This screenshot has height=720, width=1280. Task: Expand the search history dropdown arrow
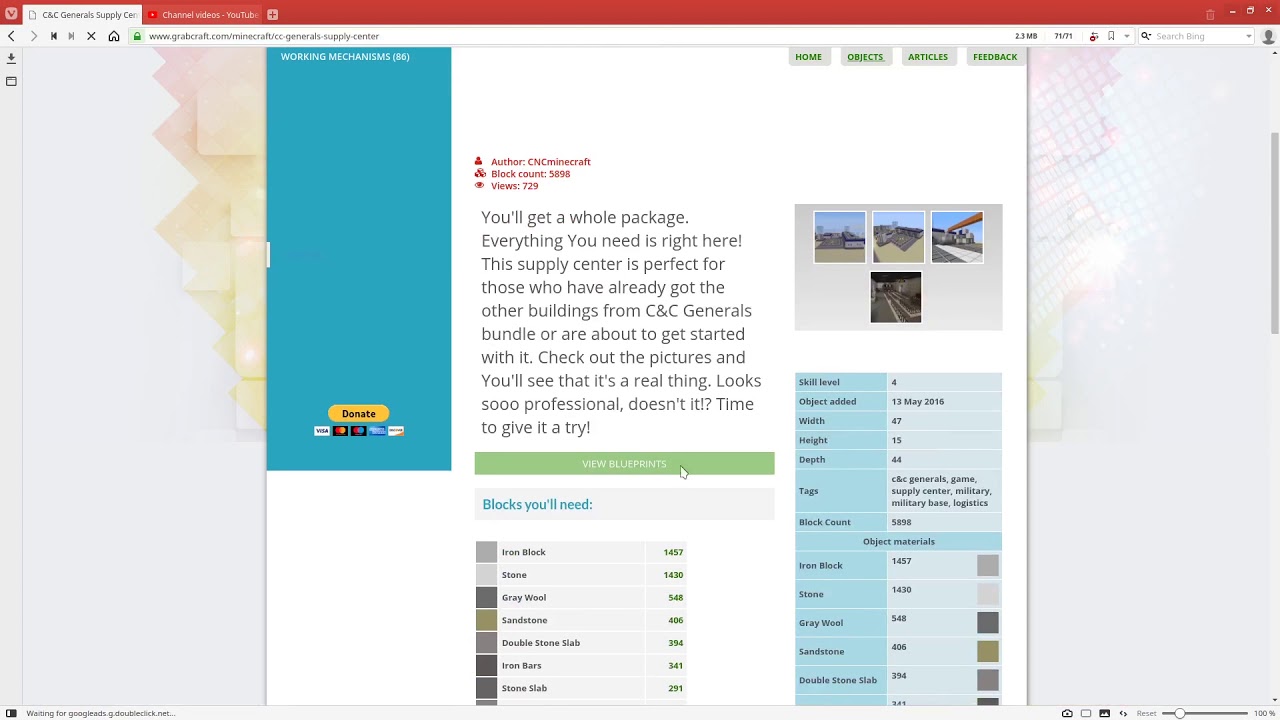1249,36
